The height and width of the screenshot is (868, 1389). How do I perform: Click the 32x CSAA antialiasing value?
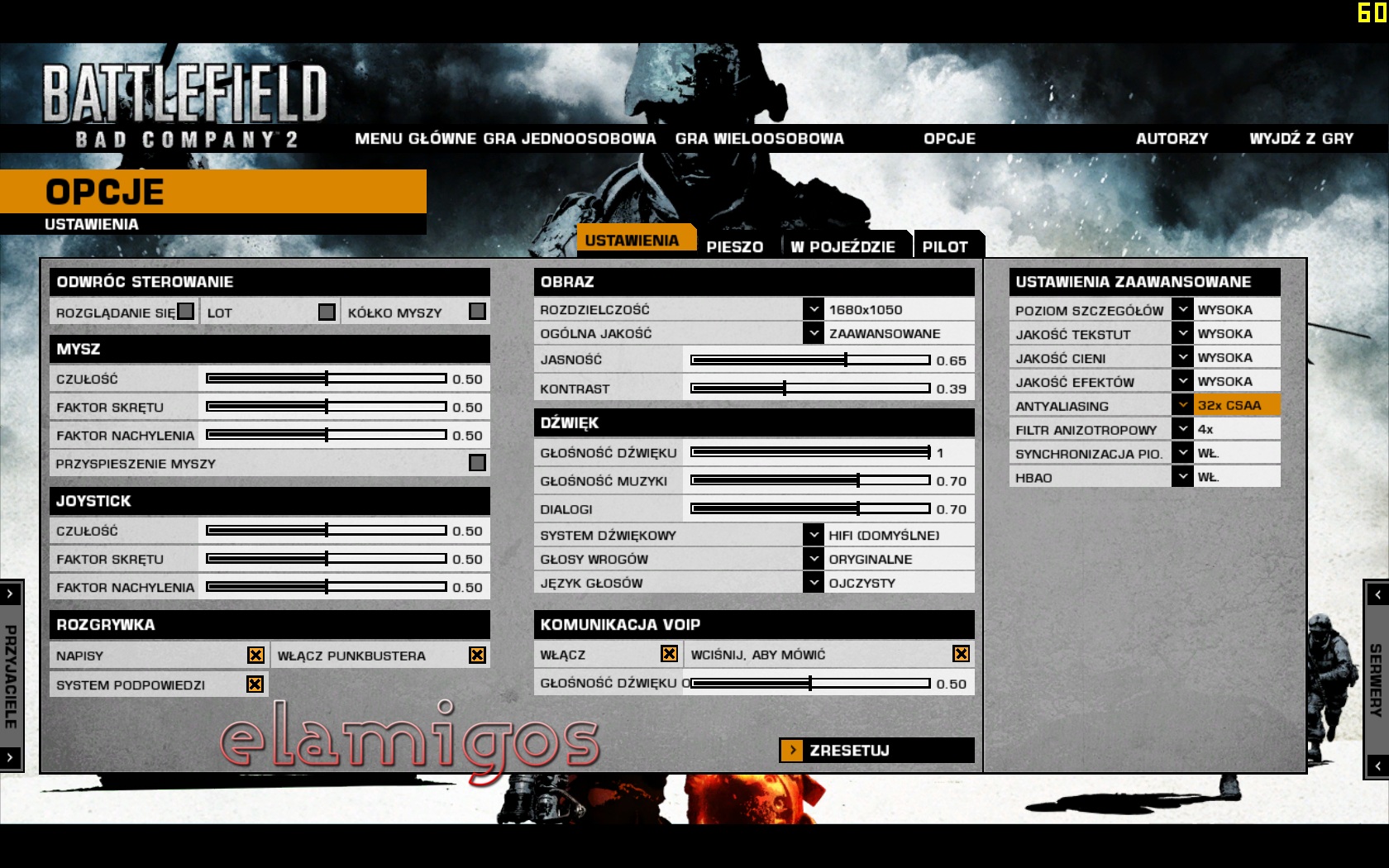(x=1229, y=405)
